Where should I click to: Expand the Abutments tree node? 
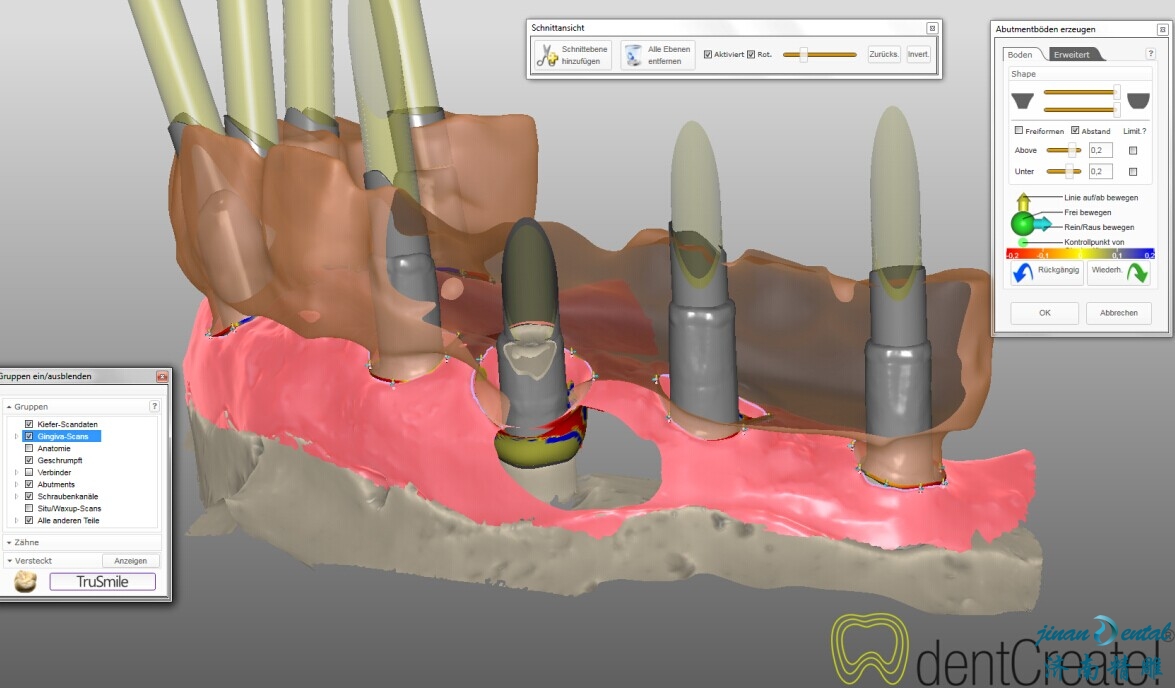[16, 484]
